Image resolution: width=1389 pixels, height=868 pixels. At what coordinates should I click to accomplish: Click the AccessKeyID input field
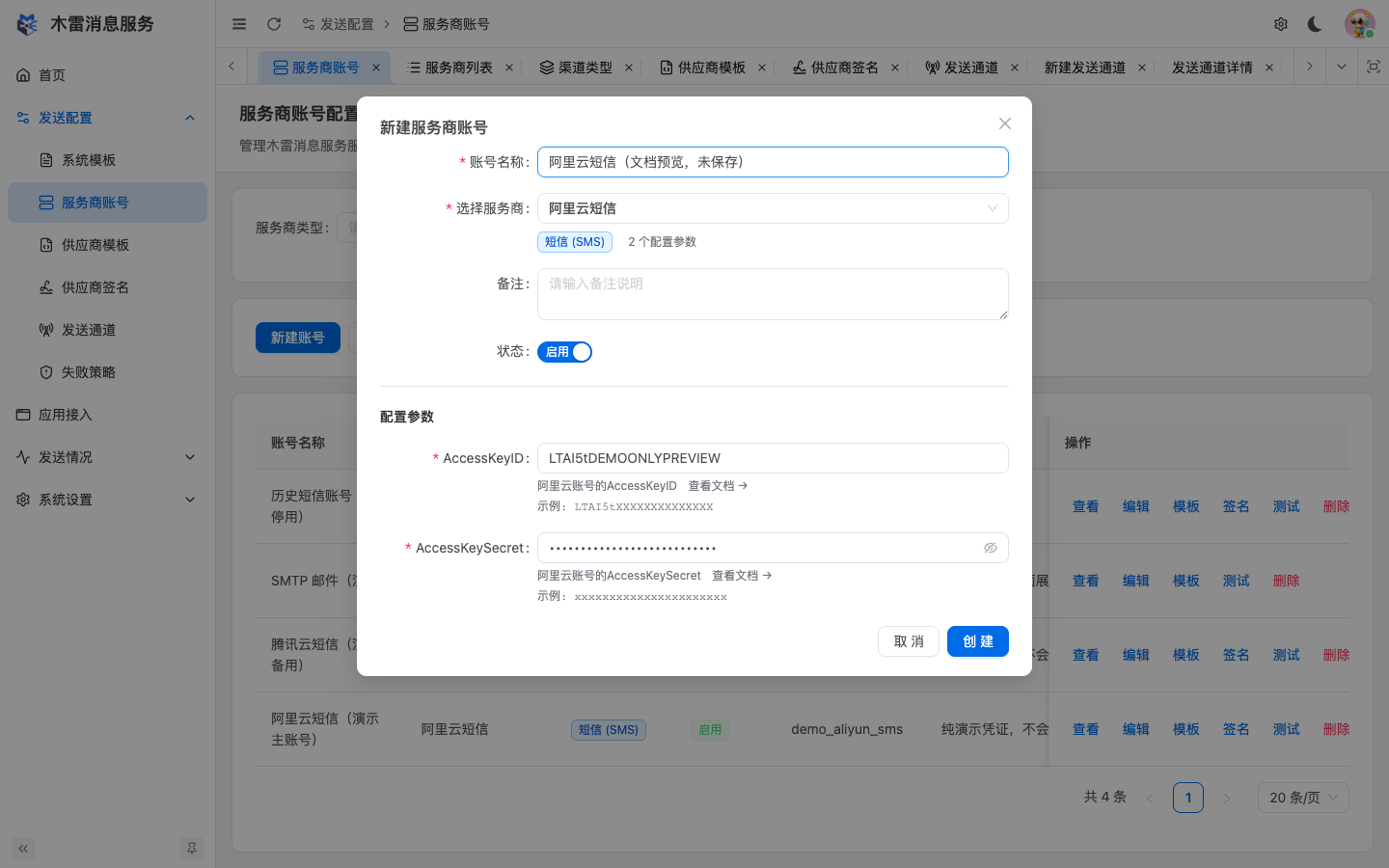[x=773, y=458]
